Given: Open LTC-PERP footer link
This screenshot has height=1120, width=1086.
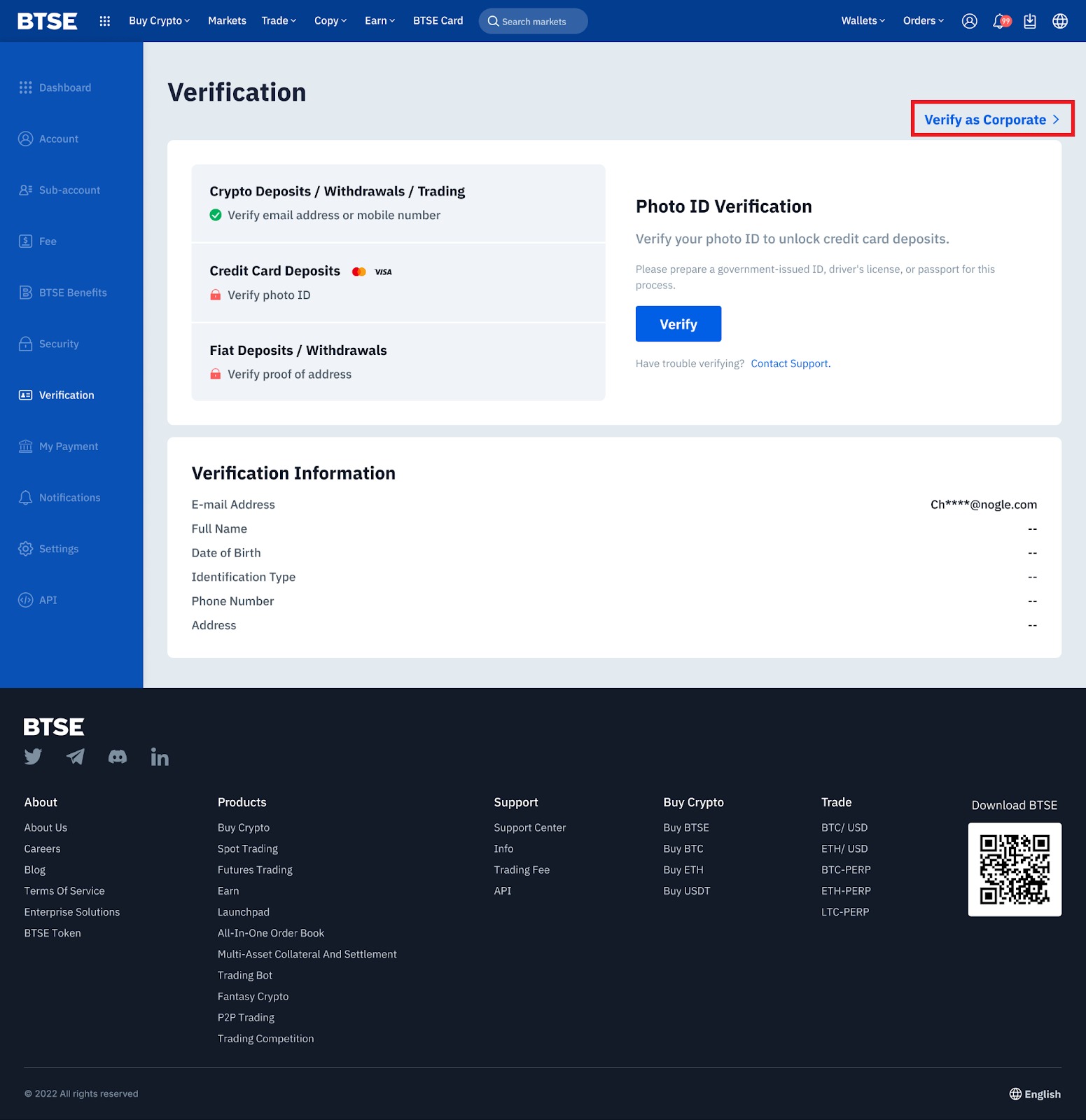Looking at the screenshot, I should click(x=845, y=911).
